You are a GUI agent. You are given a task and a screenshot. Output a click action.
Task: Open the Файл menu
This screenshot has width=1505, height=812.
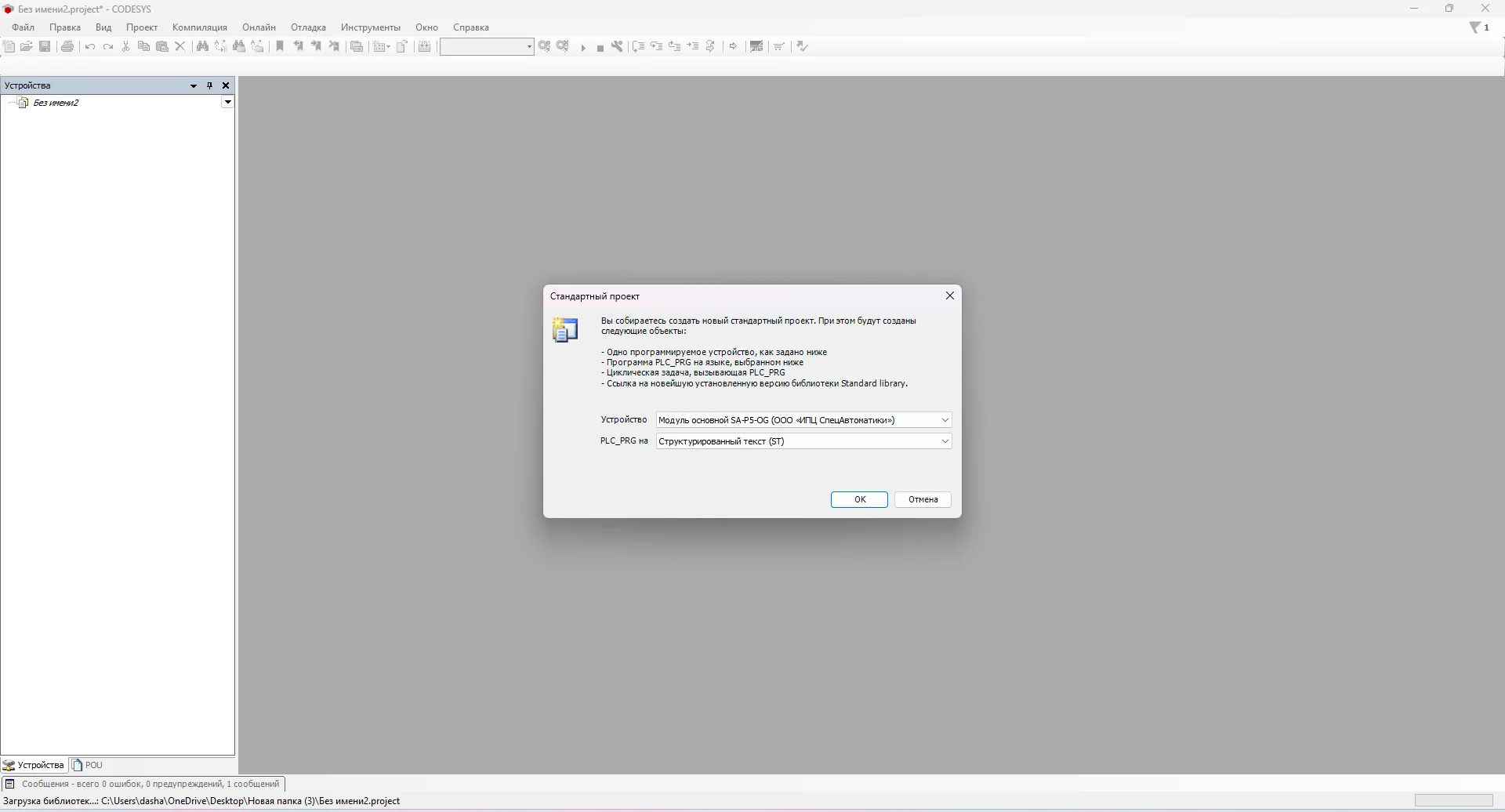[x=24, y=27]
